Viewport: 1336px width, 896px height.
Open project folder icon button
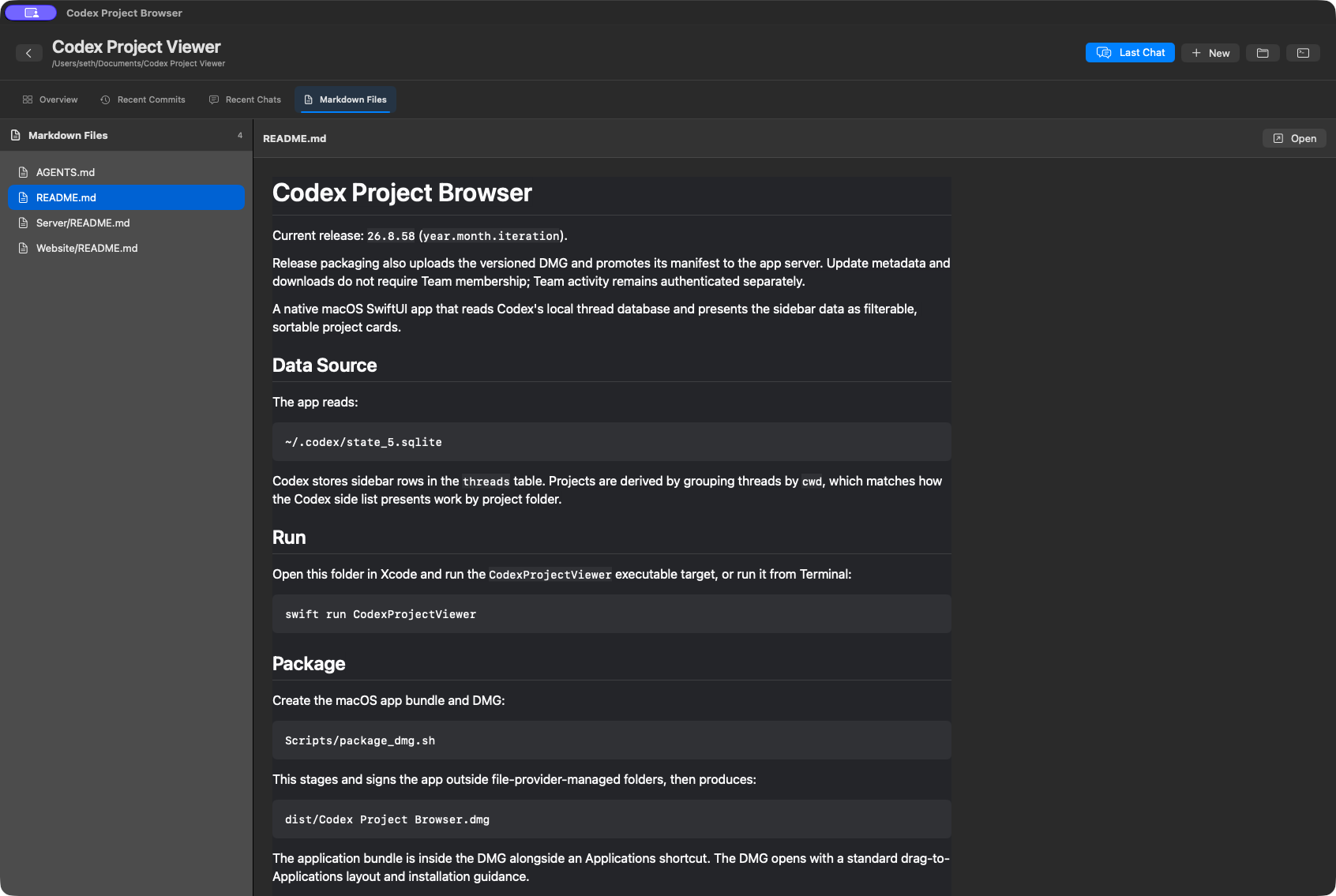coord(1263,53)
